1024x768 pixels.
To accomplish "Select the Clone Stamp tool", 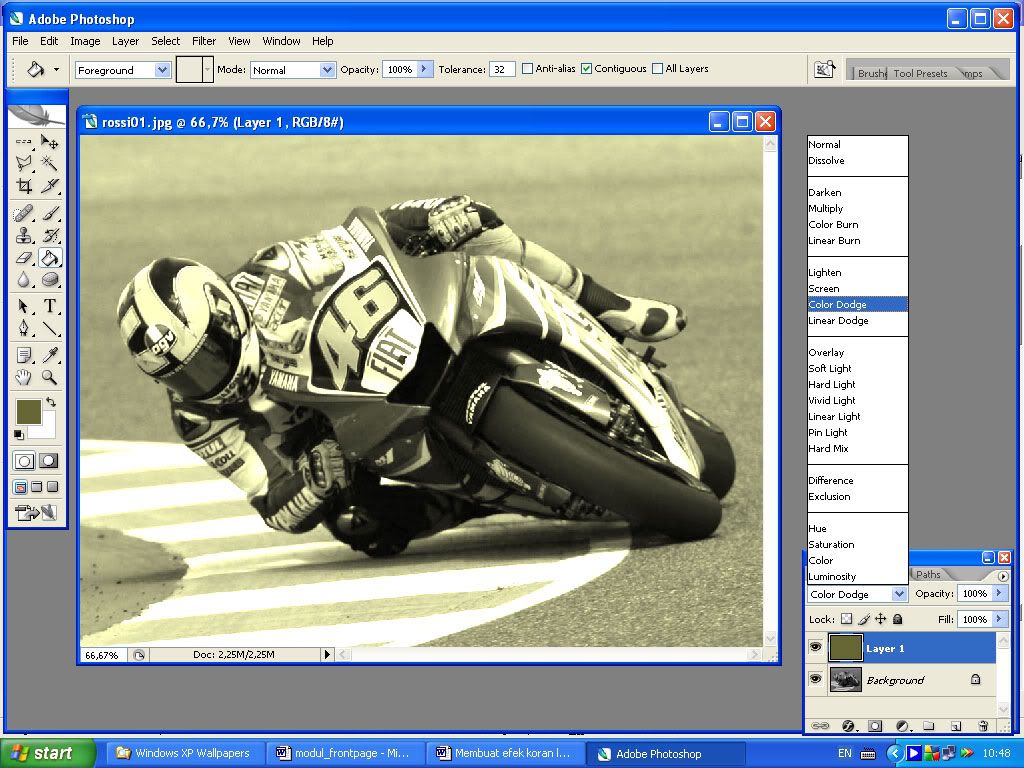I will [24, 235].
